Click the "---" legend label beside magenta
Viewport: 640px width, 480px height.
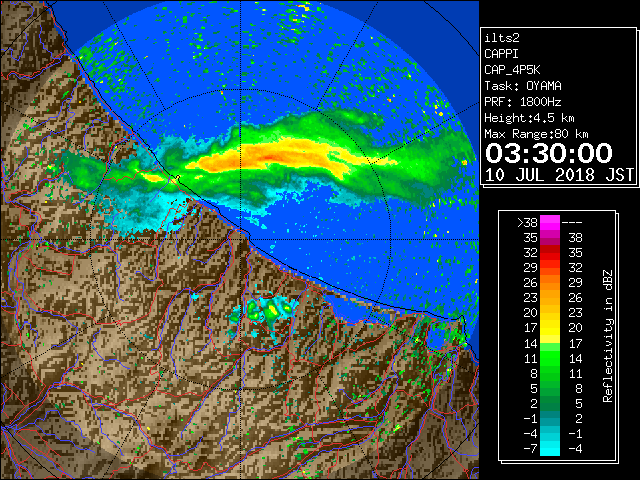click(572, 223)
